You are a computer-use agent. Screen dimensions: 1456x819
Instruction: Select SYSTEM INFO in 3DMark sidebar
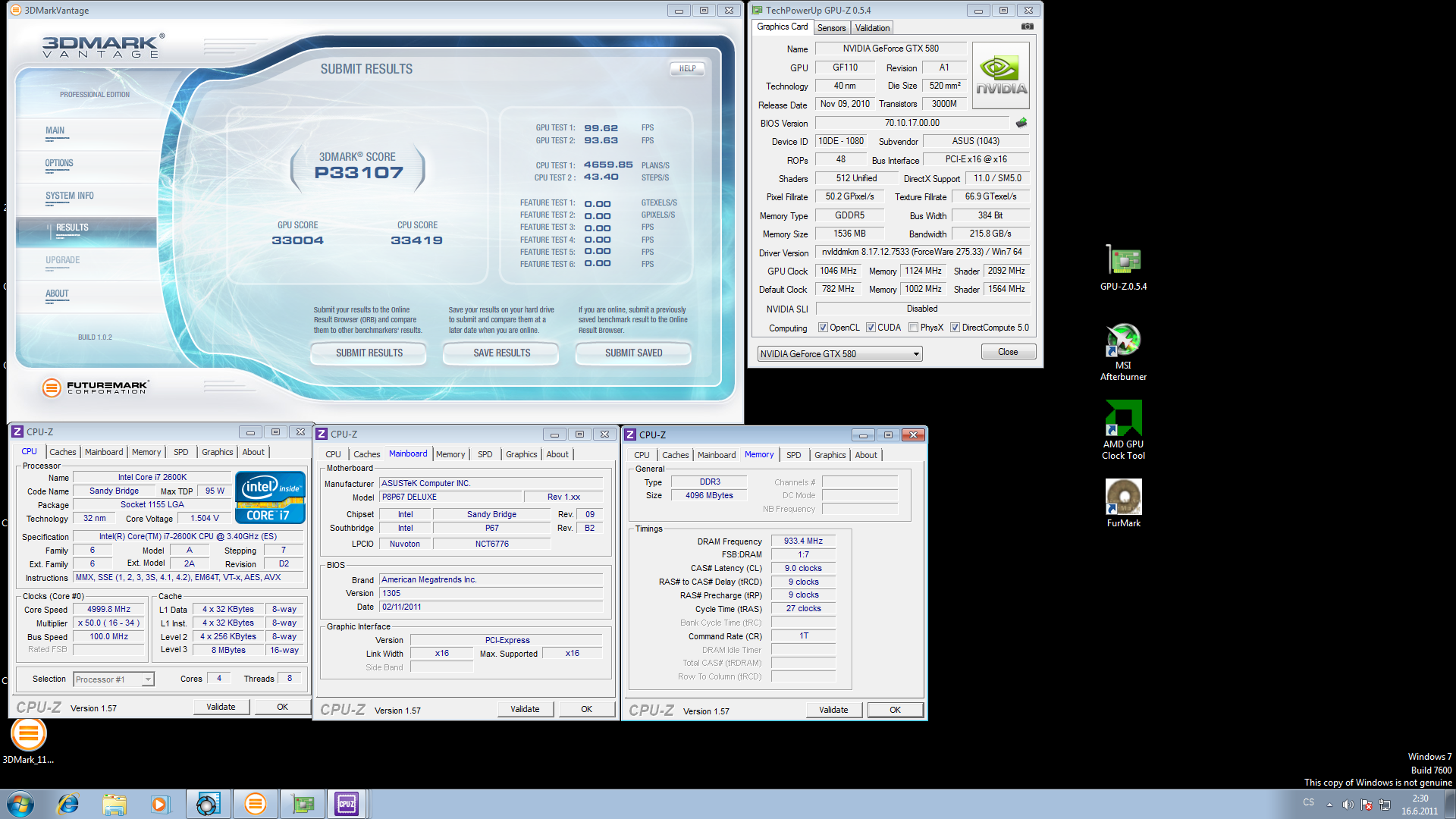click(70, 196)
